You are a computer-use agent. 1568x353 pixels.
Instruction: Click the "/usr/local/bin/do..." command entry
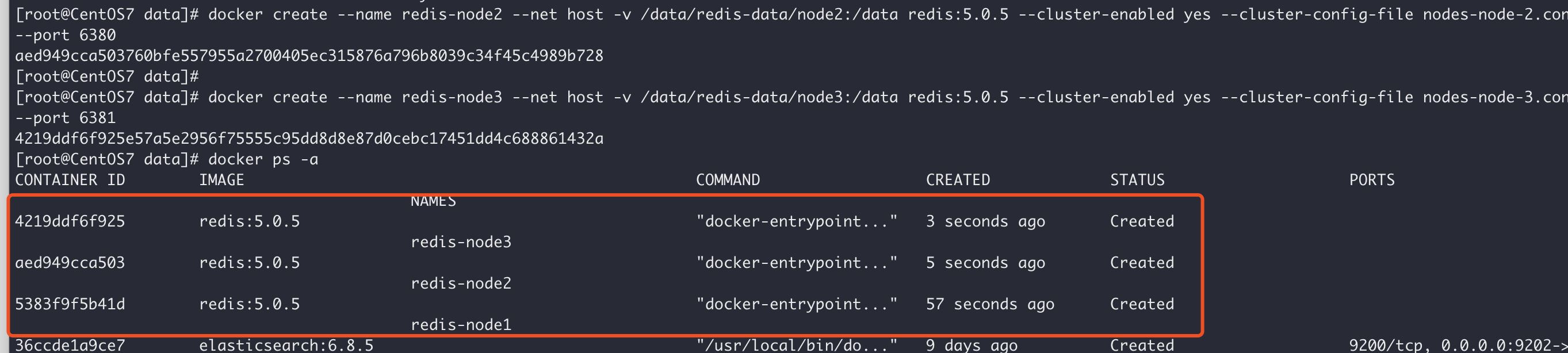click(x=796, y=345)
